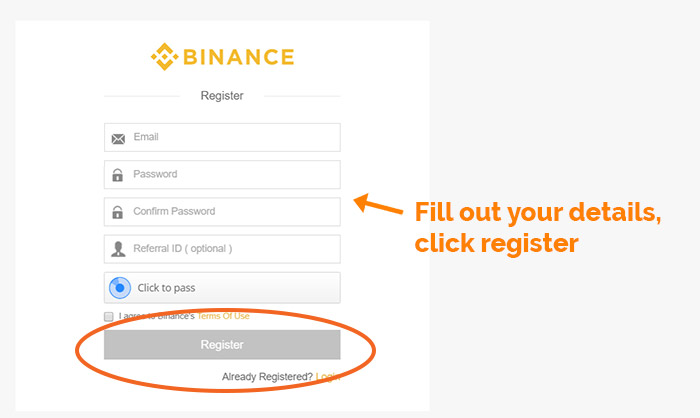Focus the Confirm Password input field
This screenshot has width=700, height=418.
(222, 212)
